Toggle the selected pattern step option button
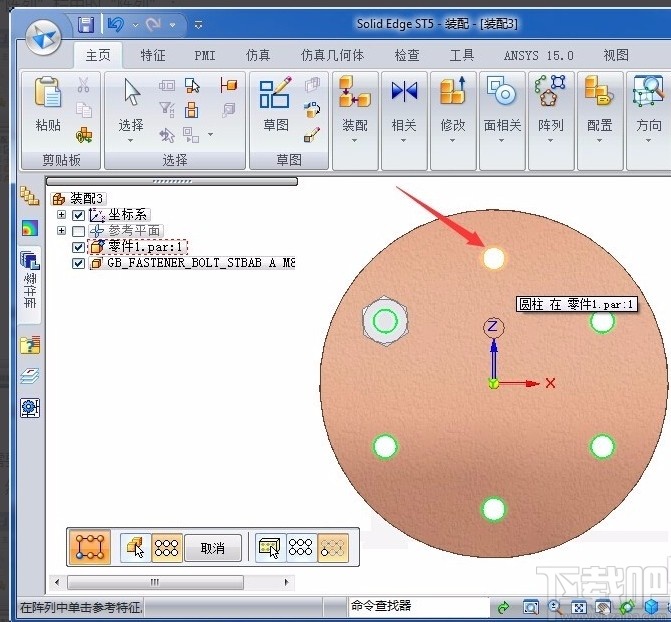 pos(167,547)
